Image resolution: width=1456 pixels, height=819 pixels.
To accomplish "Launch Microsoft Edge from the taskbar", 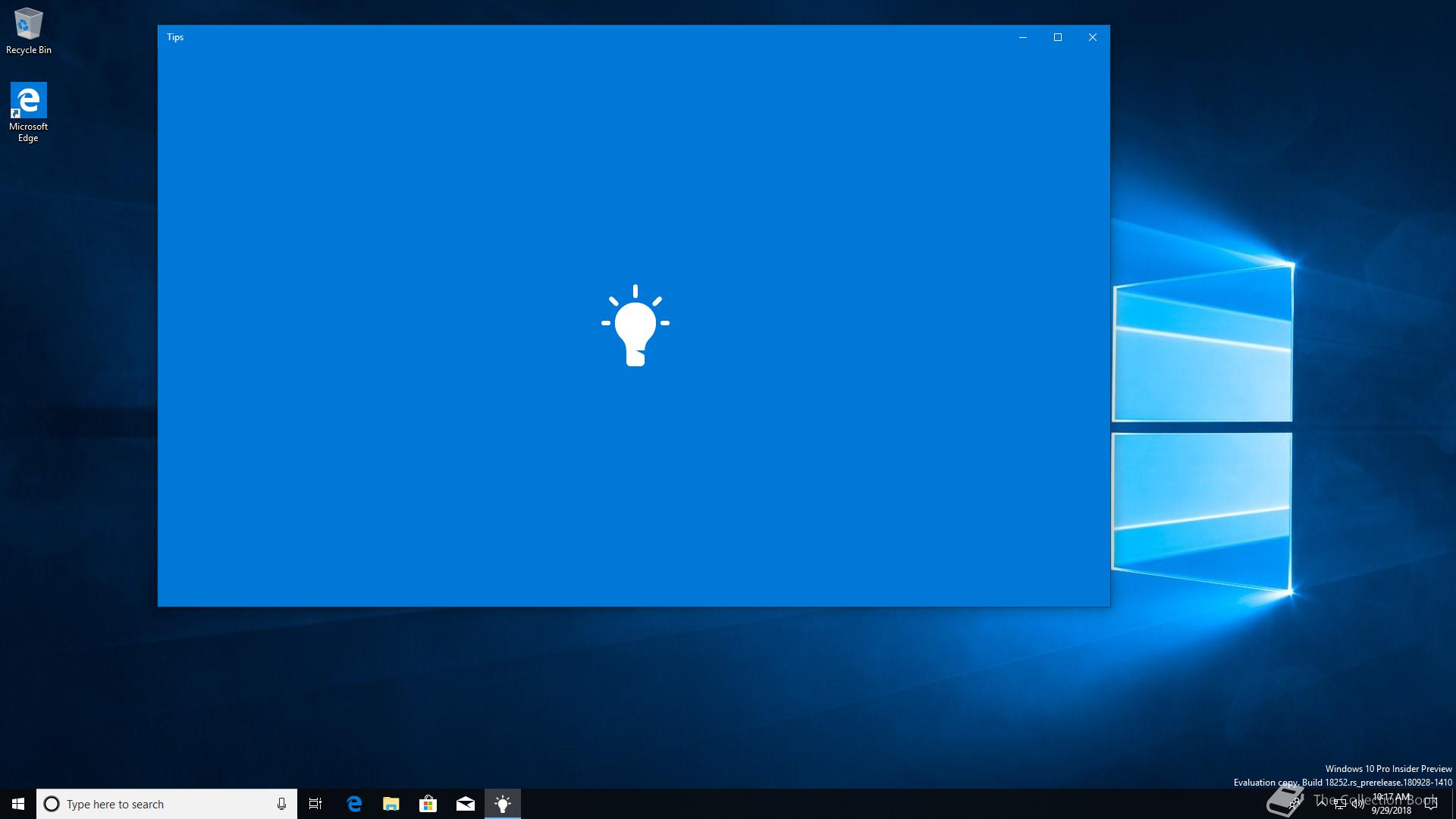I will (354, 804).
